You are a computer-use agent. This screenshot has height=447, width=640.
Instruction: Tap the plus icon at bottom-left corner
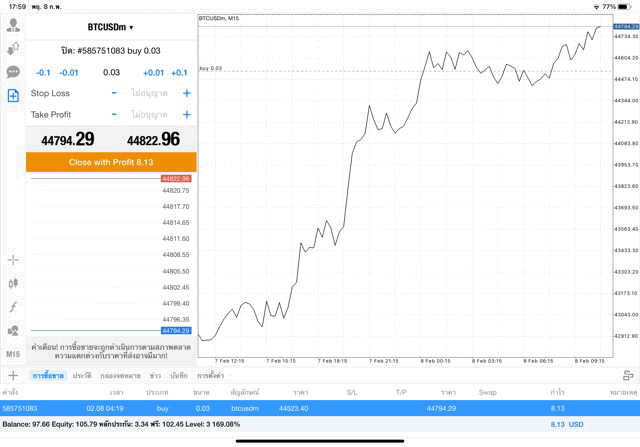[x=13, y=375]
